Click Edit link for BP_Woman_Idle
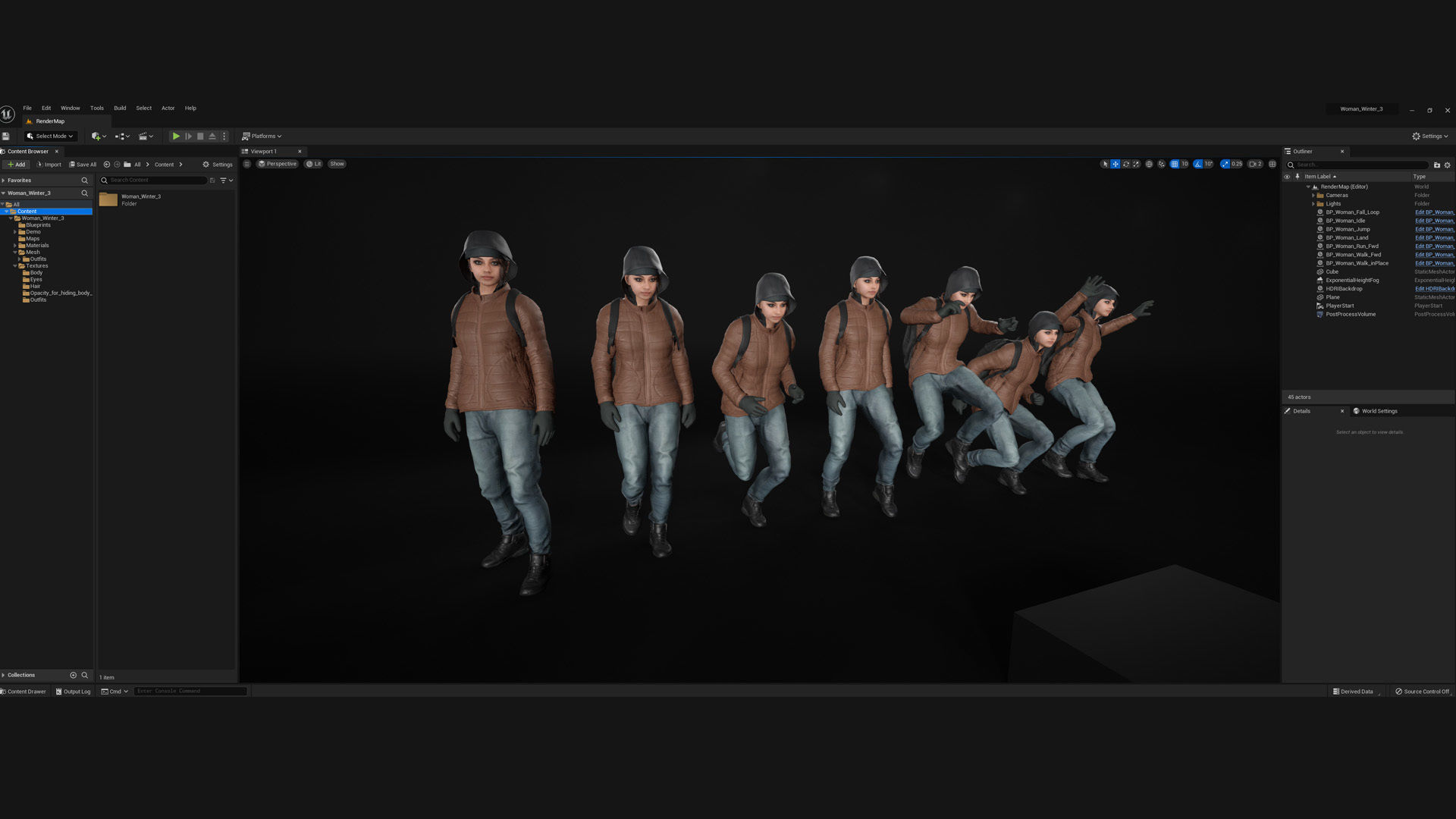Image resolution: width=1456 pixels, height=819 pixels. pos(1433,221)
